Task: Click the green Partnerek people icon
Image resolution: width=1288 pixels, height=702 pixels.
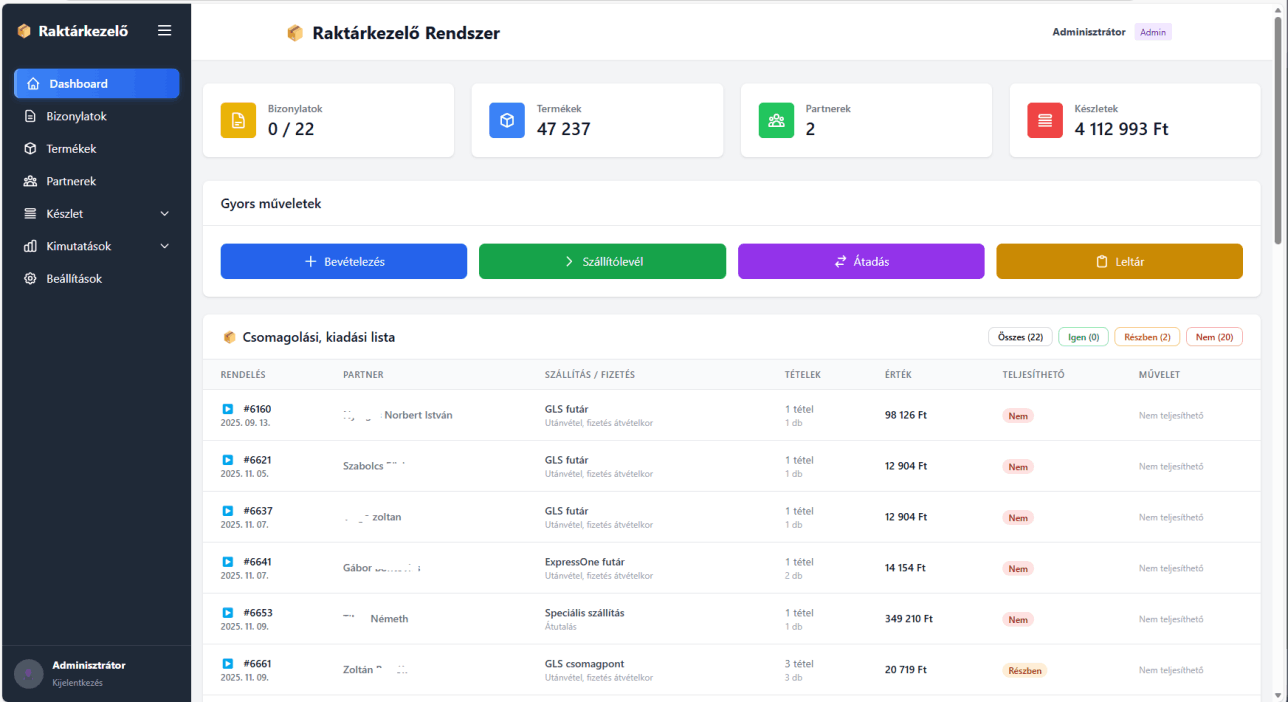Action: (776, 120)
